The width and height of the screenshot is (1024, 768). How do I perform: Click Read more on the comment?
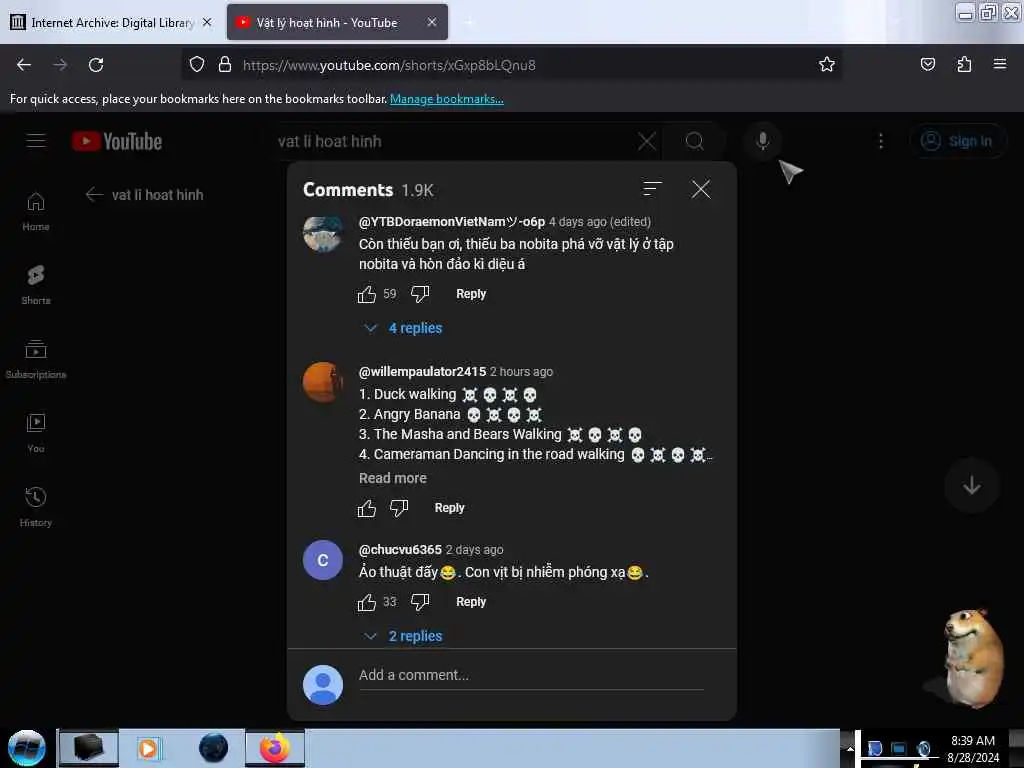(392, 478)
